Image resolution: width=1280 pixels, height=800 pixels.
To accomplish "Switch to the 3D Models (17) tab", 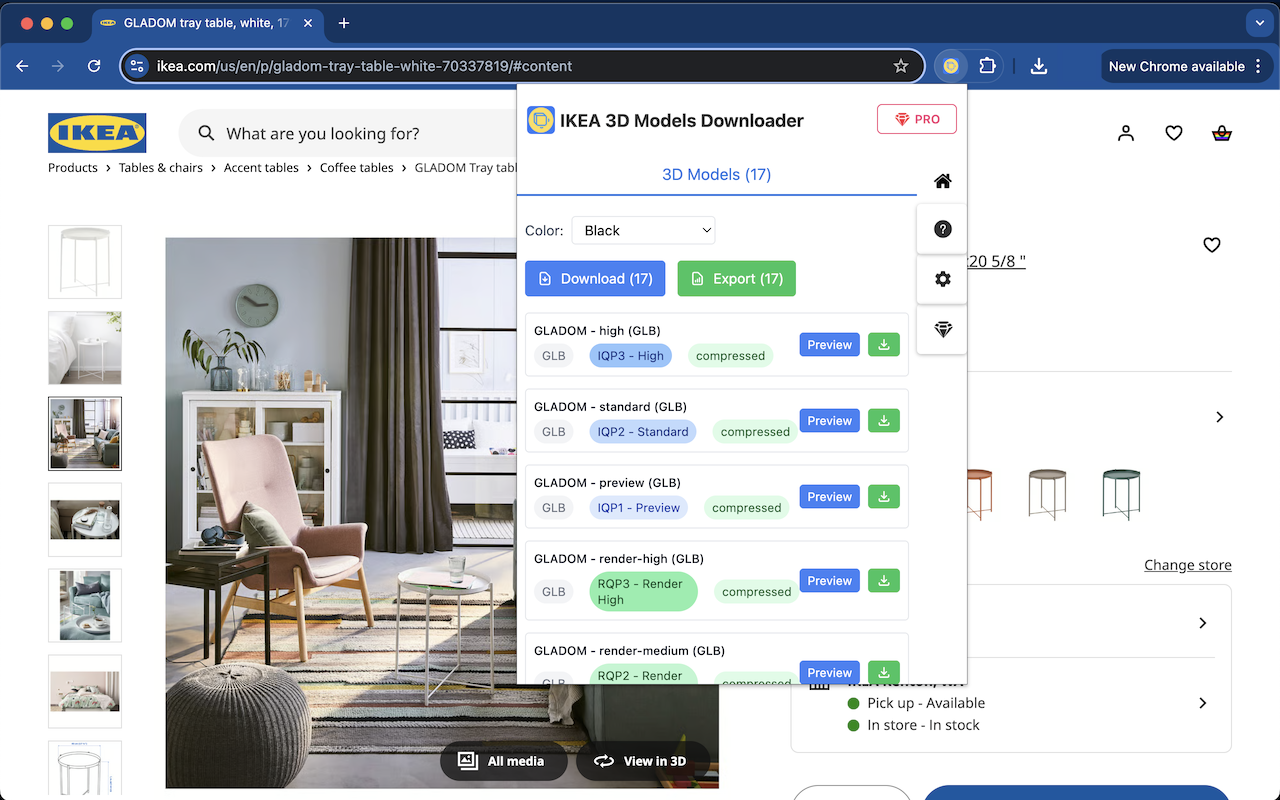I will click(716, 174).
